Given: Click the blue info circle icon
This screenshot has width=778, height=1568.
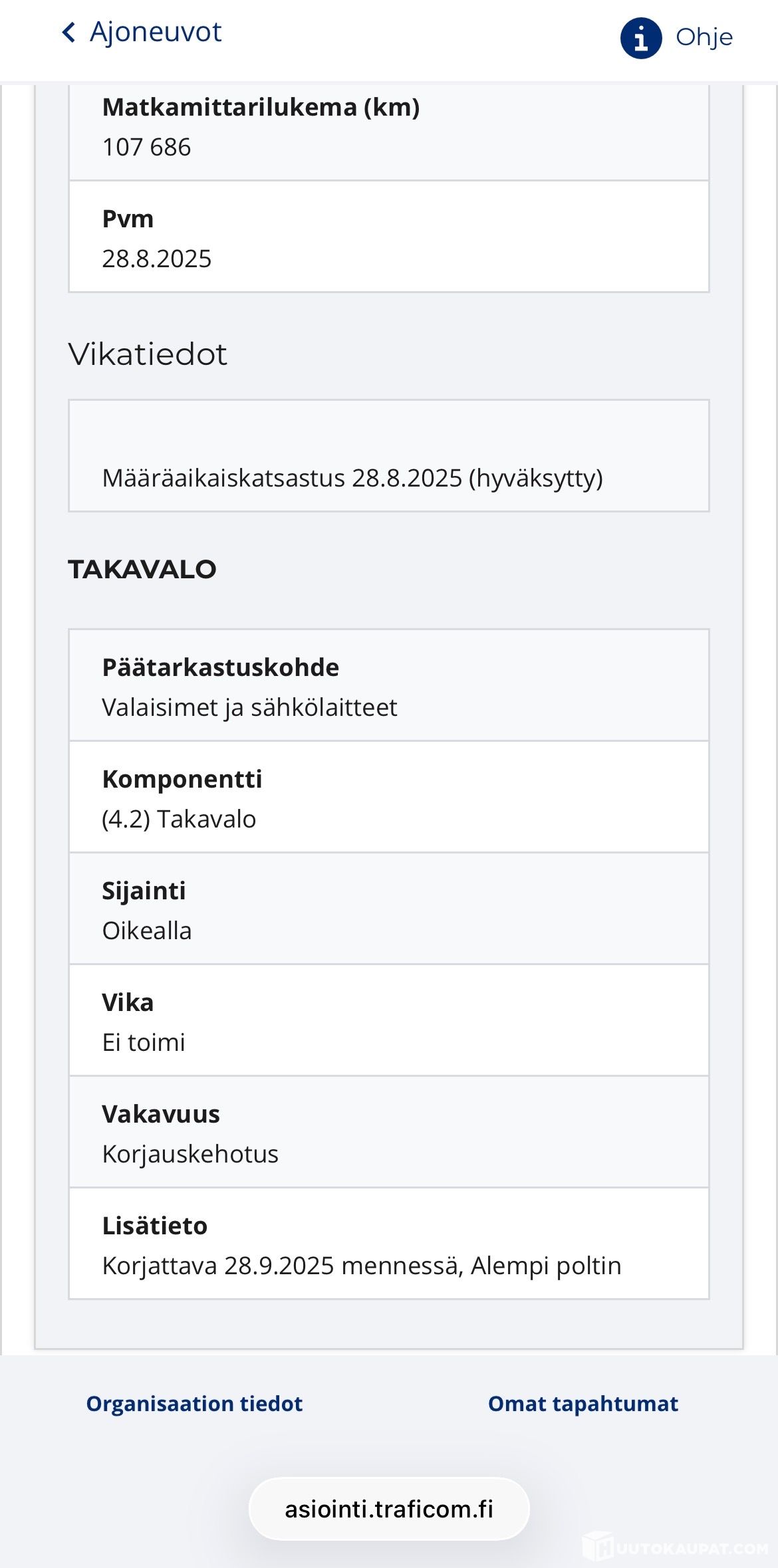Looking at the screenshot, I should tap(640, 38).
